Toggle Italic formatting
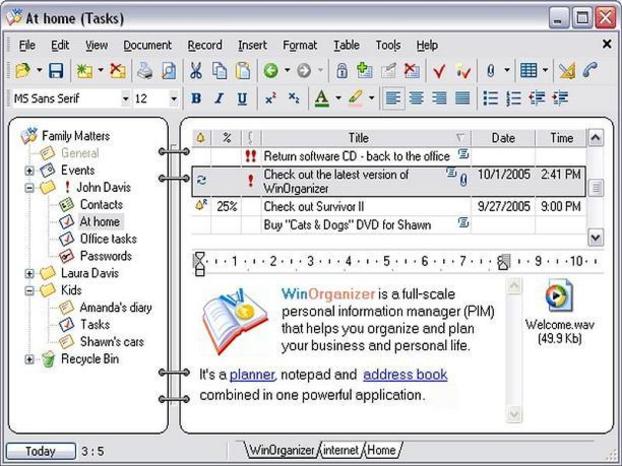The image size is (622, 466). click(219, 98)
